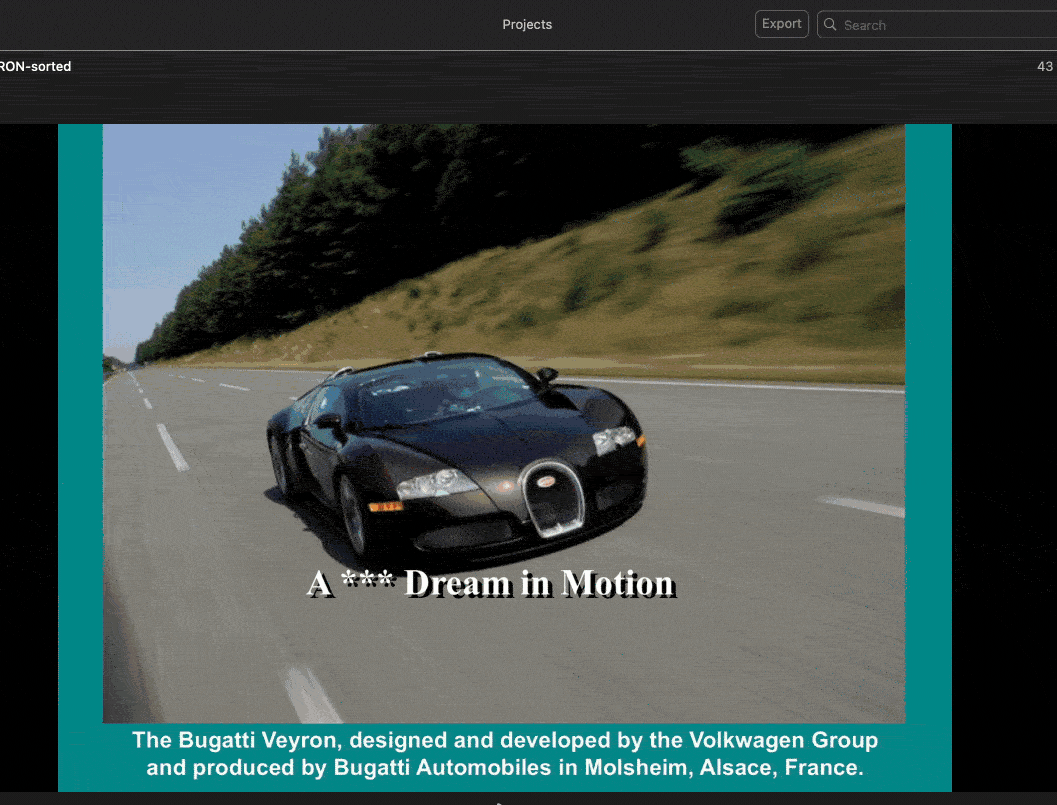The image size is (1057, 805).
Task: Click the count '43' in the header
Action: click(1044, 66)
